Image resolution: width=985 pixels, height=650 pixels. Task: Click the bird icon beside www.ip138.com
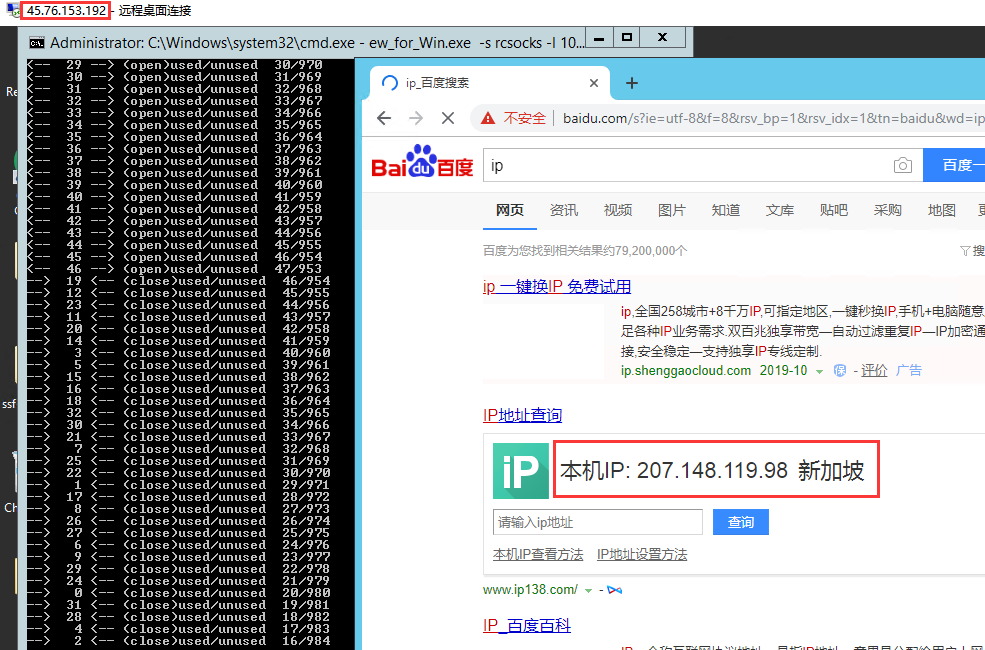pos(616,591)
